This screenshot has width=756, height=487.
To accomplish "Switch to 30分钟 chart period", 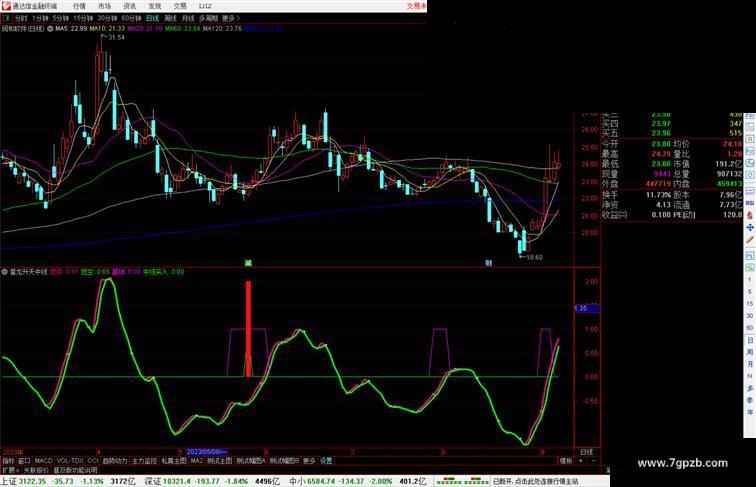I will (107, 18).
